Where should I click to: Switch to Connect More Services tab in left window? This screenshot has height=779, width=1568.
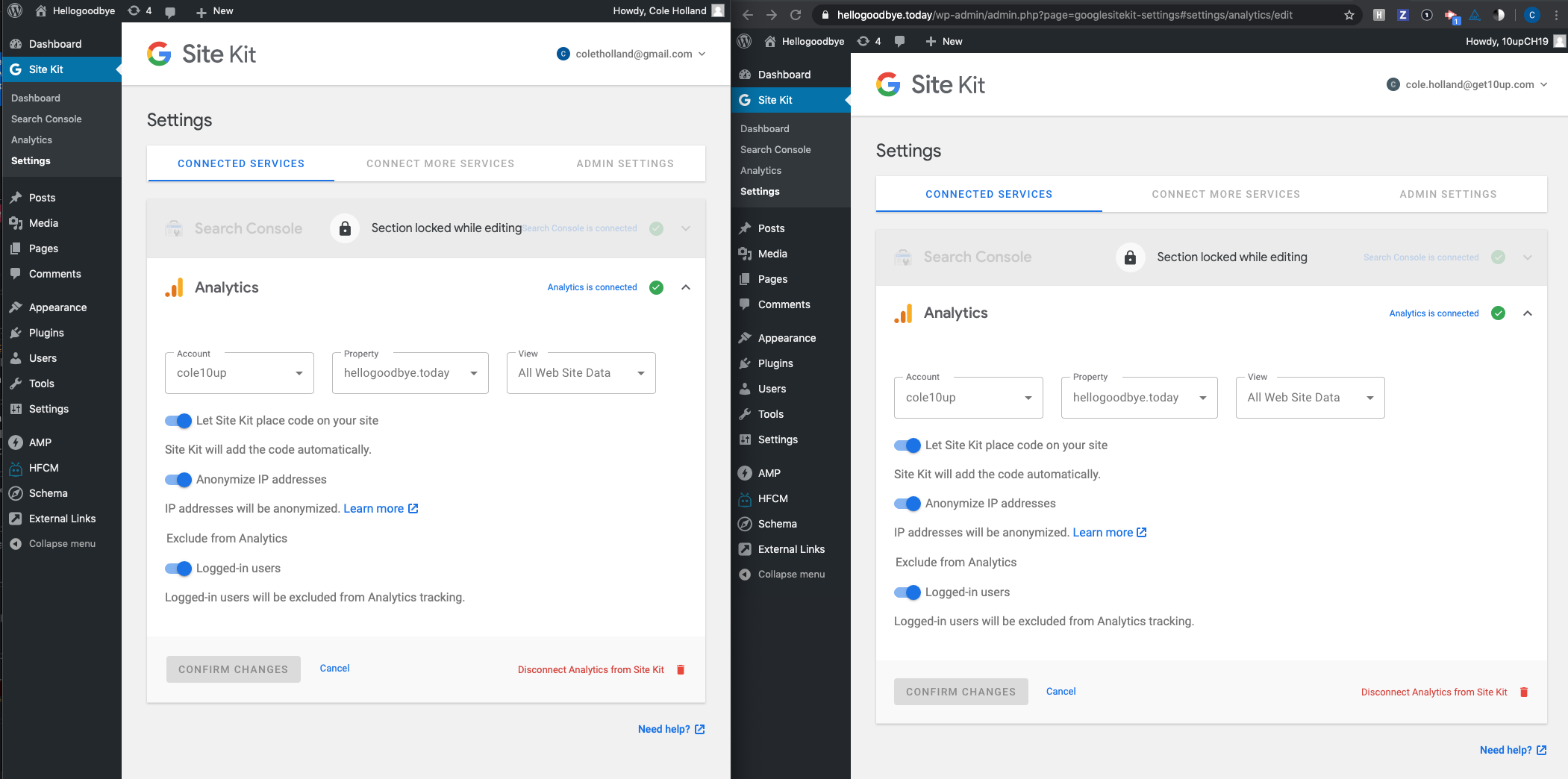[x=440, y=163]
